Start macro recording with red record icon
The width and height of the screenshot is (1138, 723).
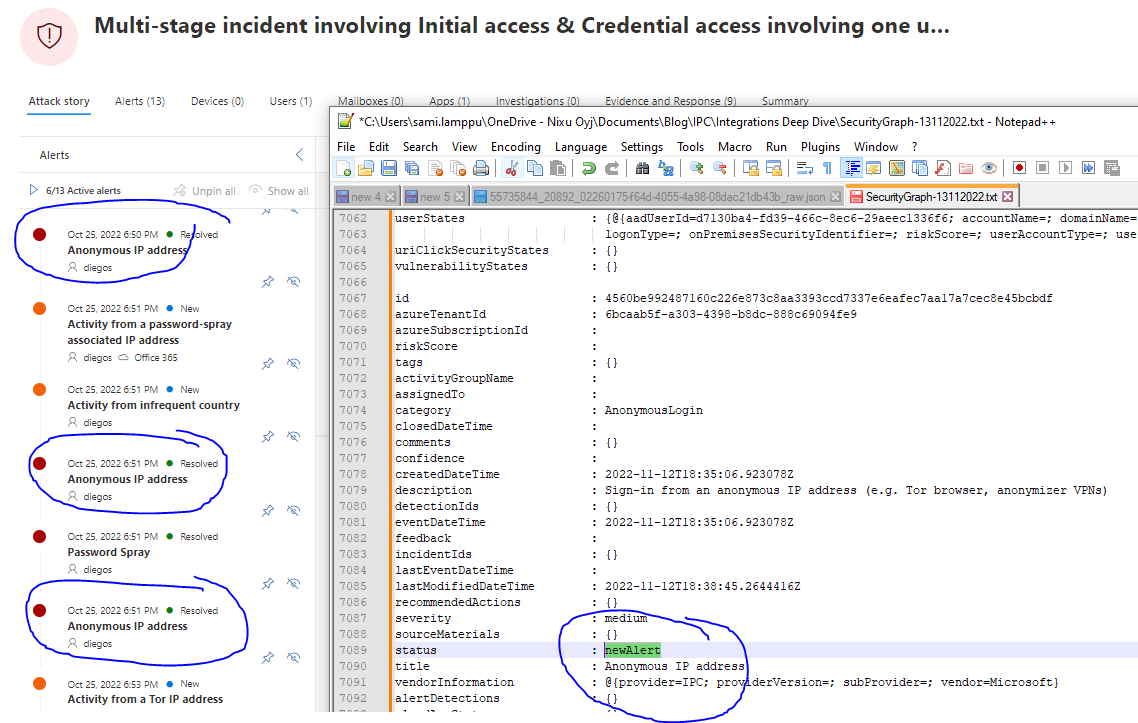(x=1019, y=168)
